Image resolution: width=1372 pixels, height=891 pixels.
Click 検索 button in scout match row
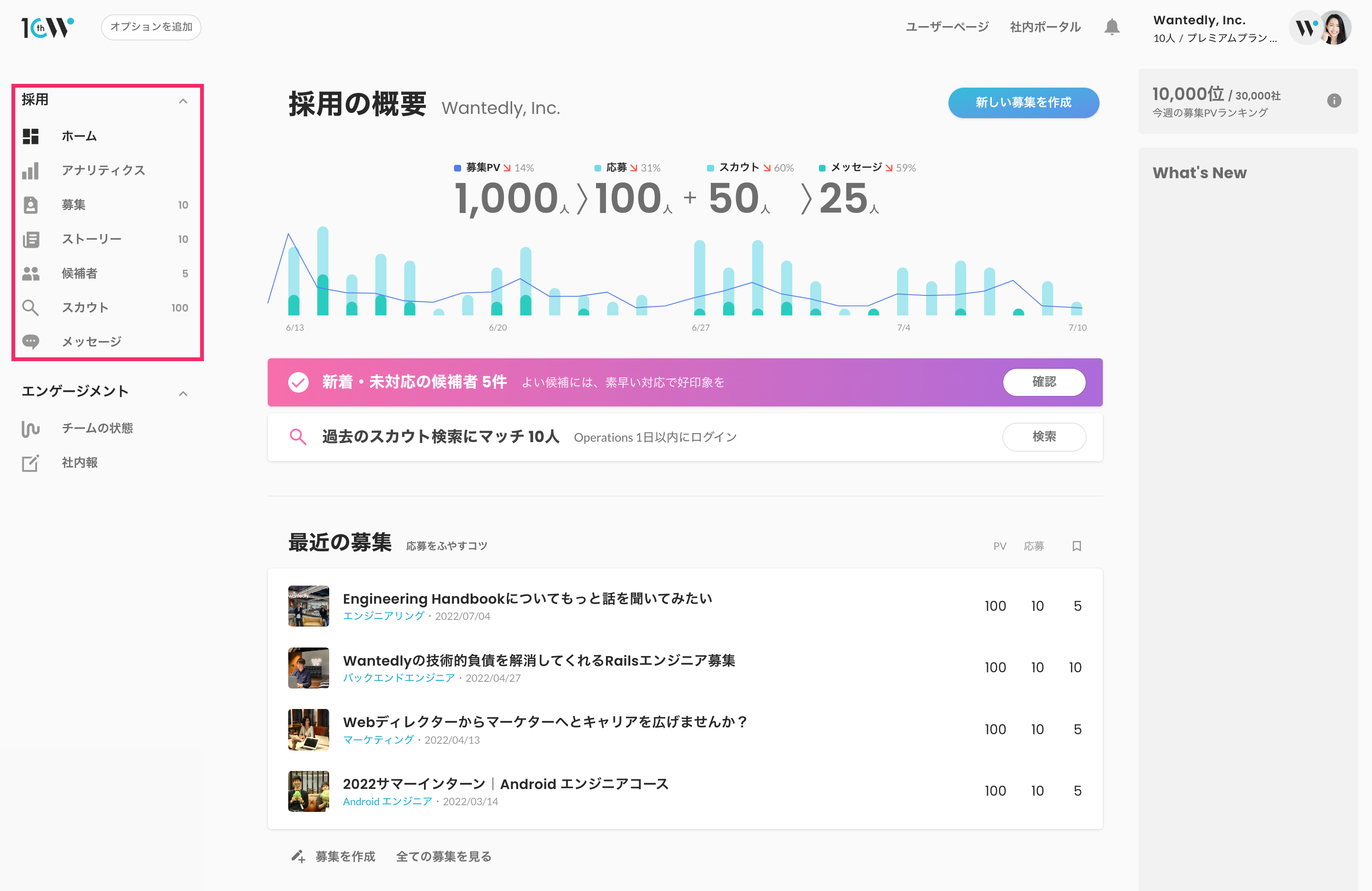pos(1044,436)
